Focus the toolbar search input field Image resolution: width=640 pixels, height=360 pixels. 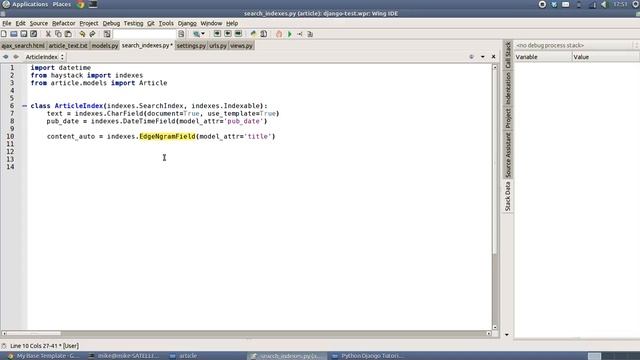point(144,34)
